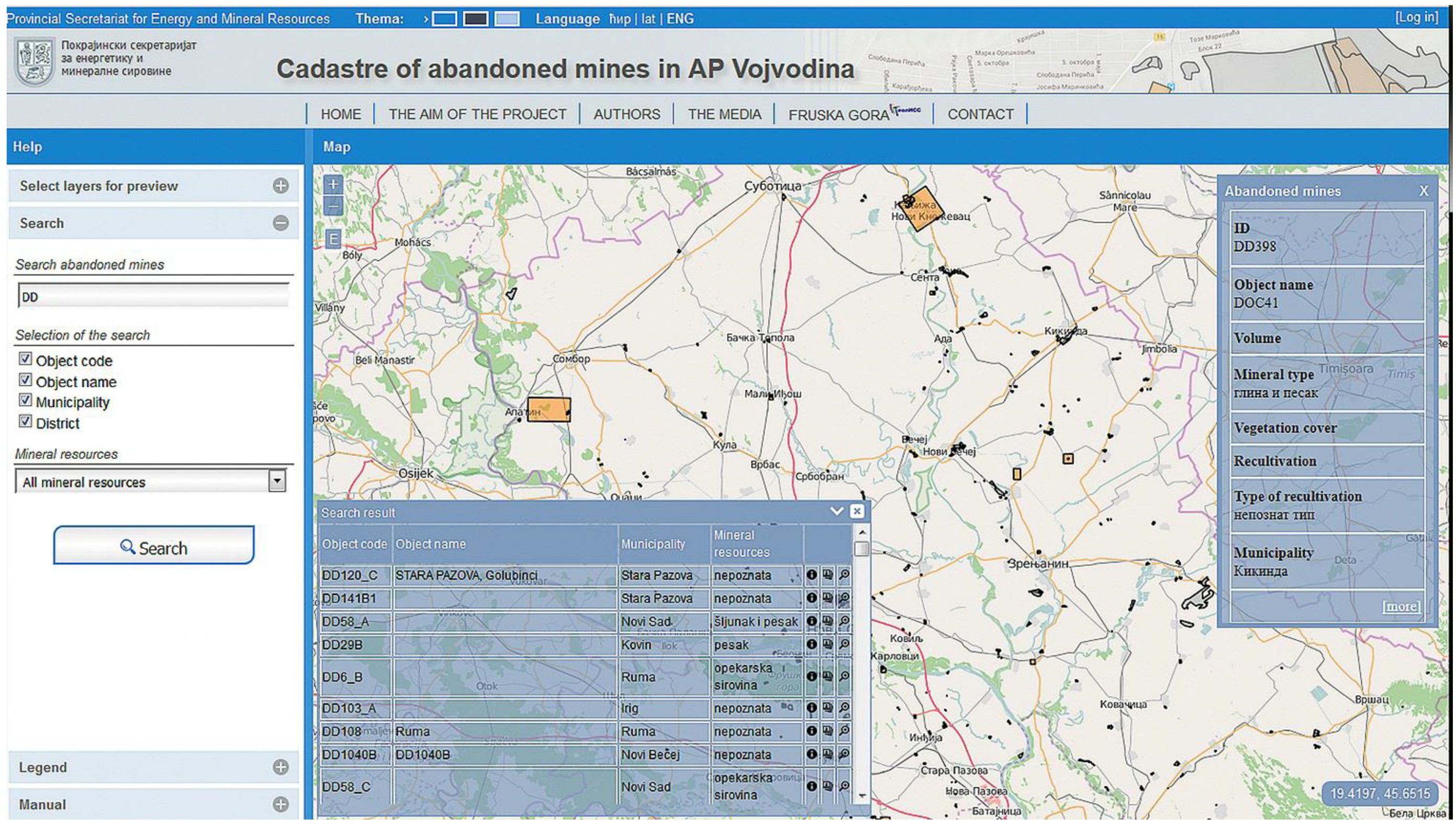Image resolution: width=1456 pixels, height=827 pixels.
Task: Select THE MEDIA menu item
Action: [x=724, y=114]
